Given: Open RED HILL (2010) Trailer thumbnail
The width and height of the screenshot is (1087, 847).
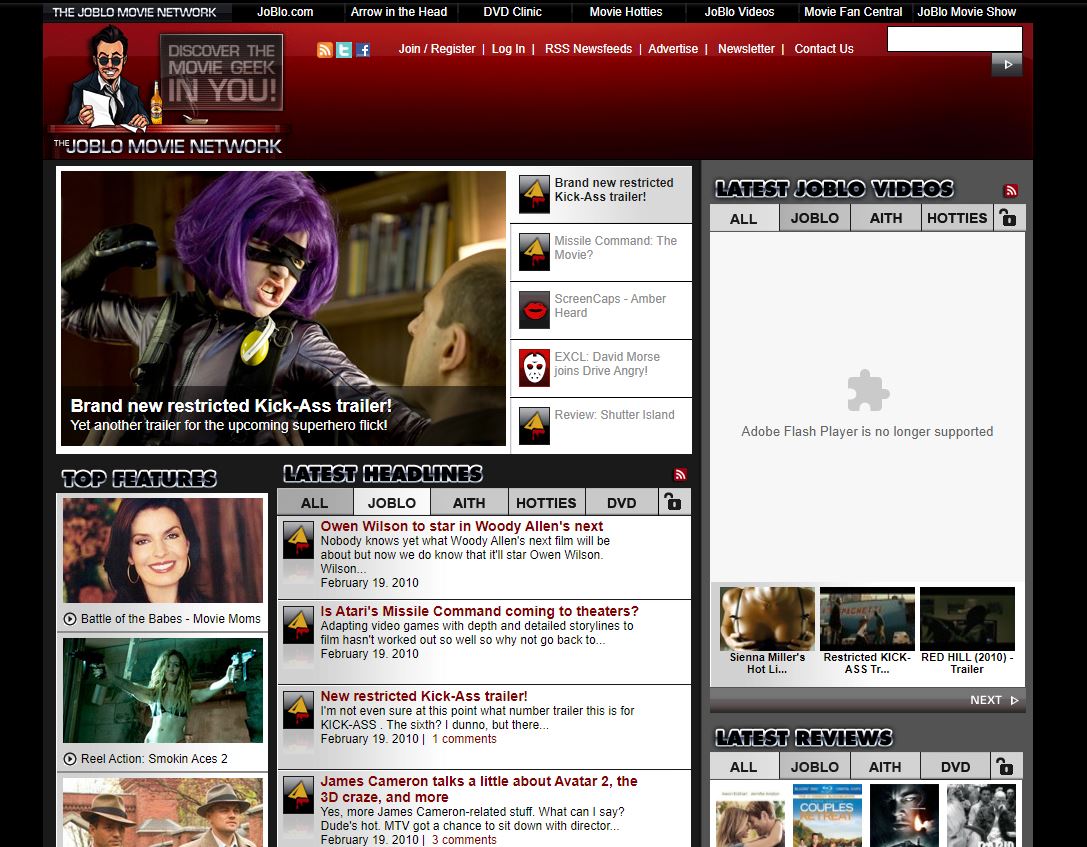Looking at the screenshot, I should click(967, 619).
